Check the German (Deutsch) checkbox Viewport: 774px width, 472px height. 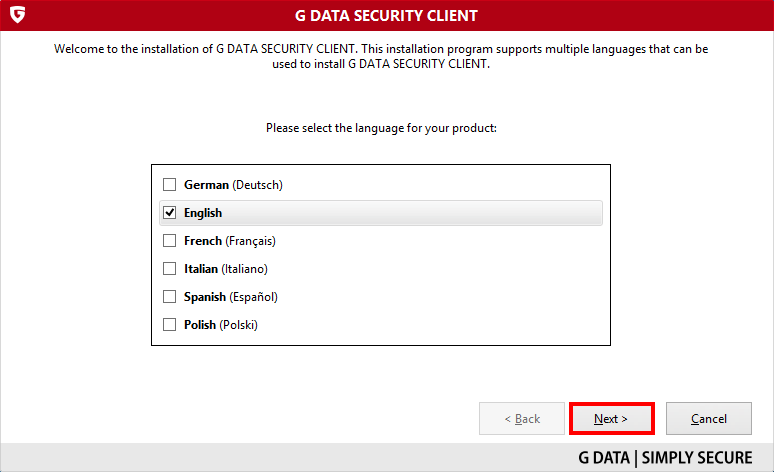point(169,185)
